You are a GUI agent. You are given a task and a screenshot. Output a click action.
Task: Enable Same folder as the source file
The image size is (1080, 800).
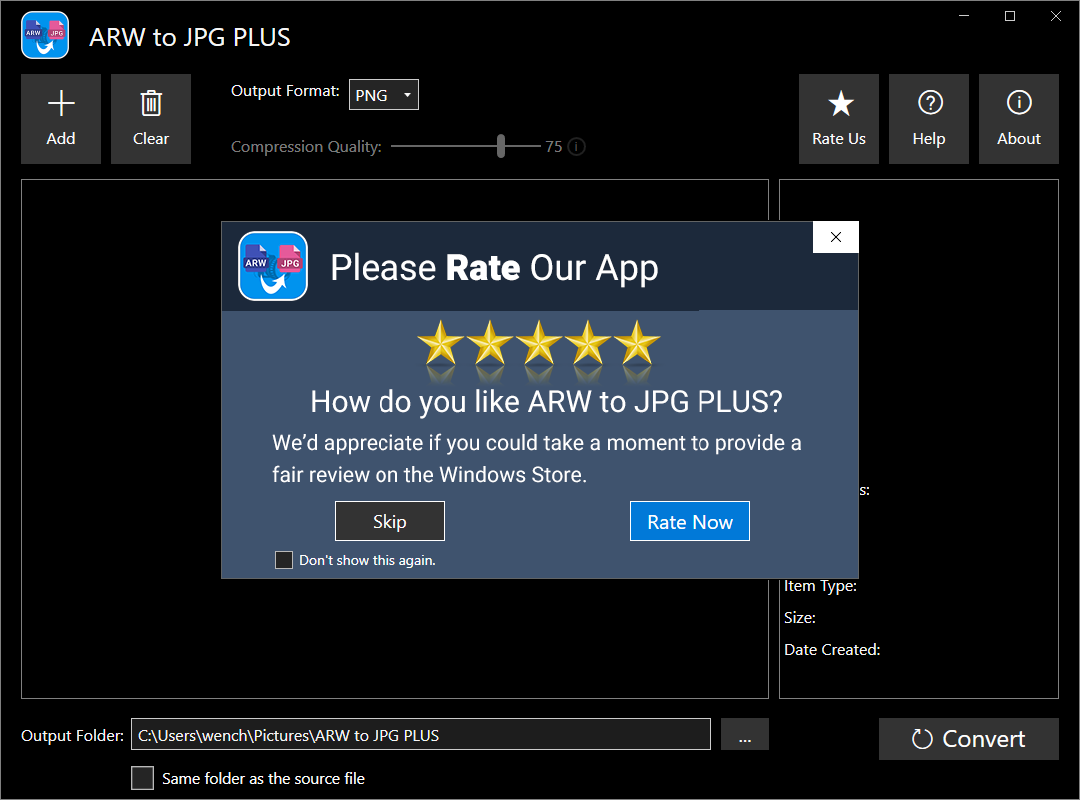pyautogui.click(x=143, y=778)
